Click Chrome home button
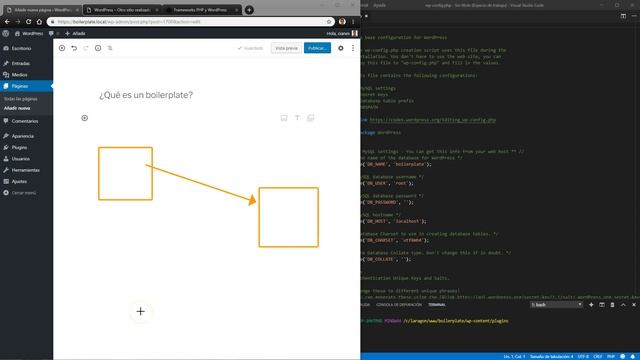The height and width of the screenshot is (360, 640). pos(39,22)
